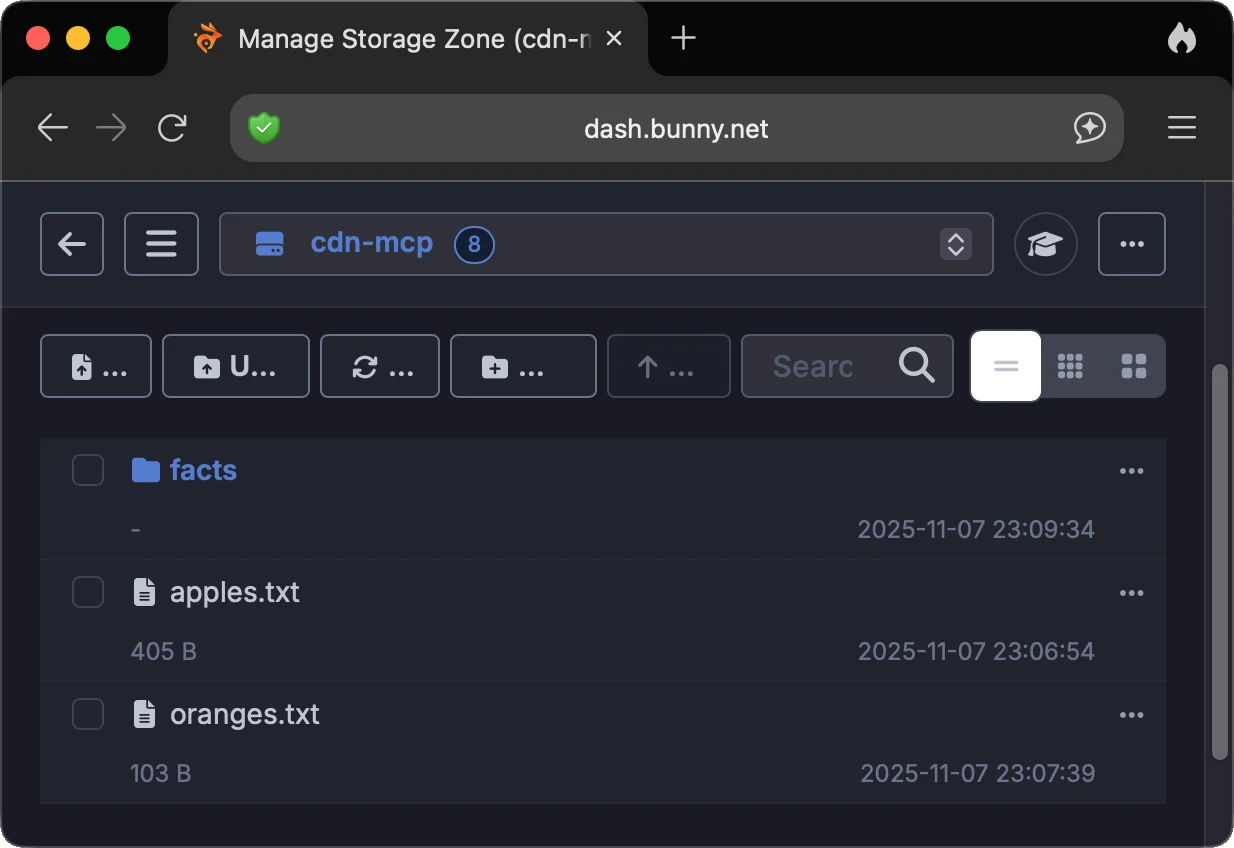Select the Manage Storage Zone browser tab
Screen dimensions: 1234x848
click(407, 39)
